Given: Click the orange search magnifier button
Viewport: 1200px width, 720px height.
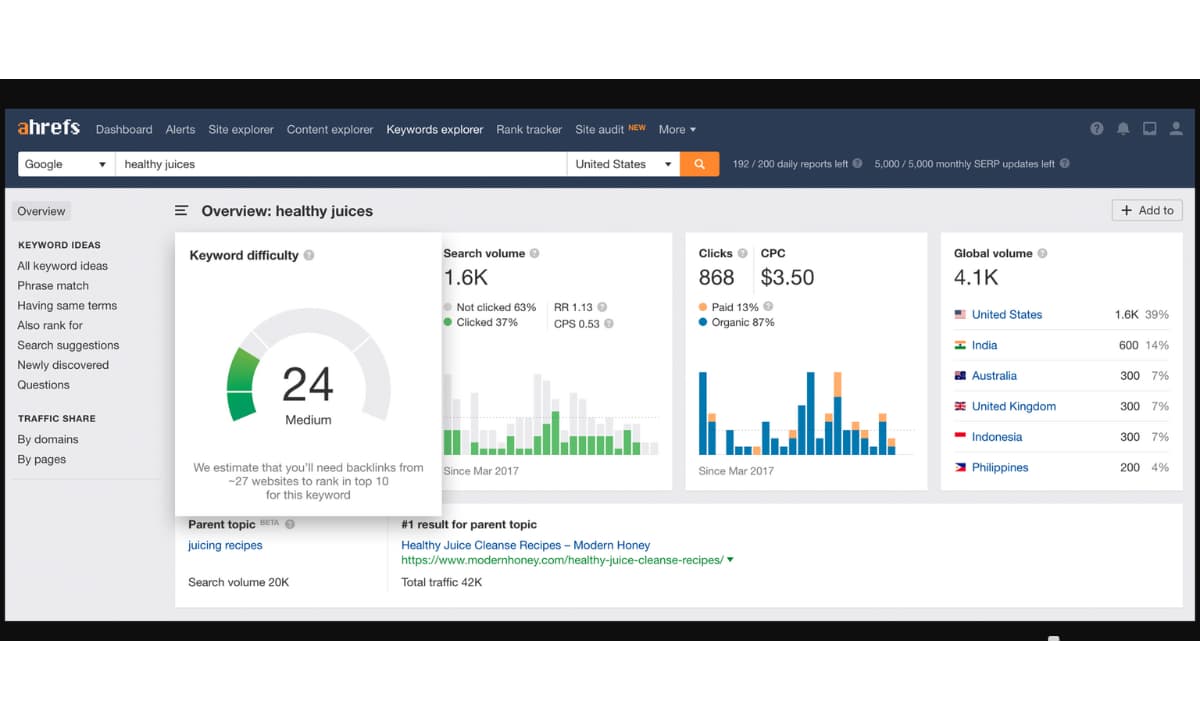Looking at the screenshot, I should pyautogui.click(x=699, y=164).
